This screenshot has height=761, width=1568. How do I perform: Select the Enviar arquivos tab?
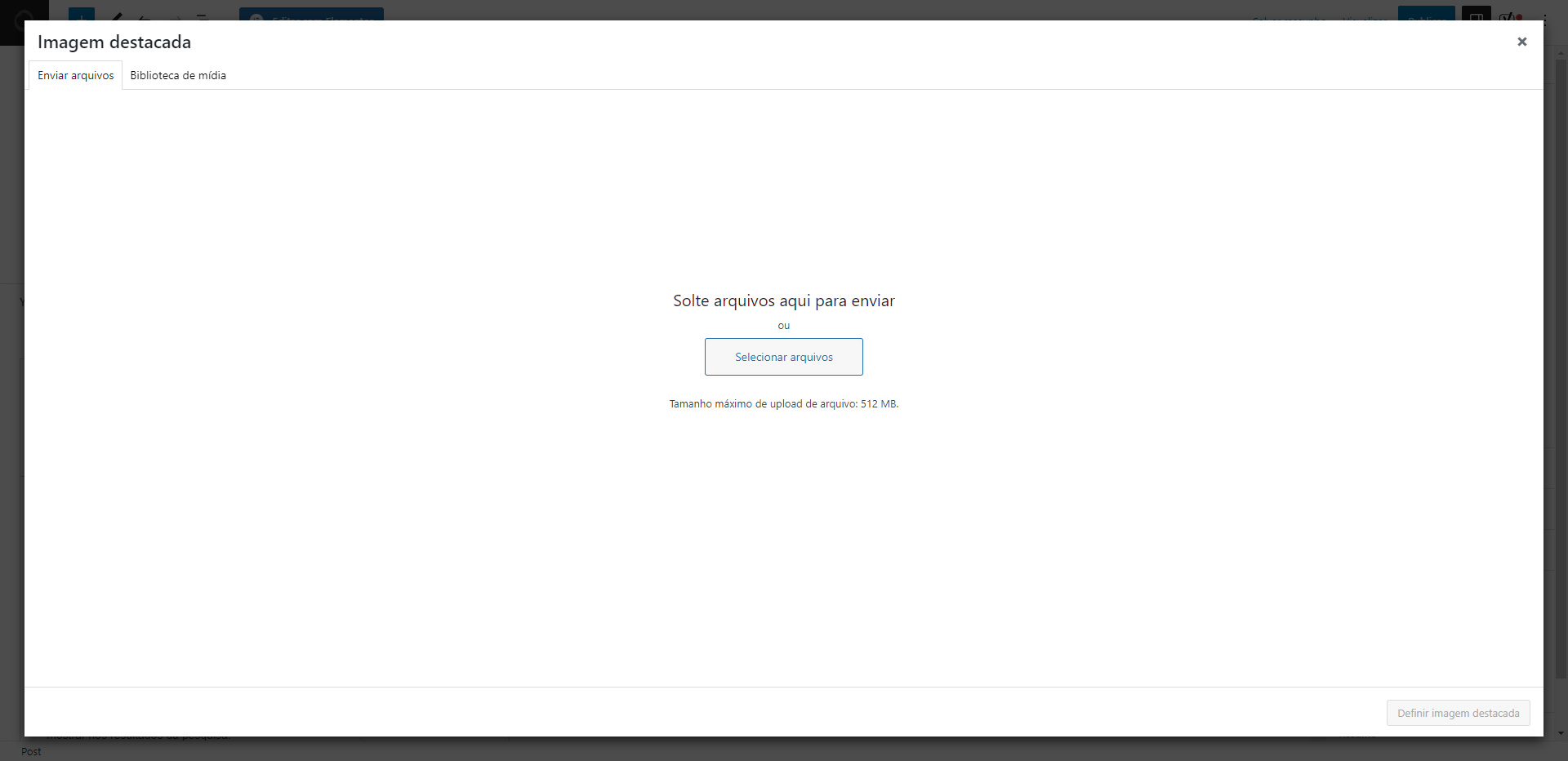pyautogui.click(x=76, y=75)
